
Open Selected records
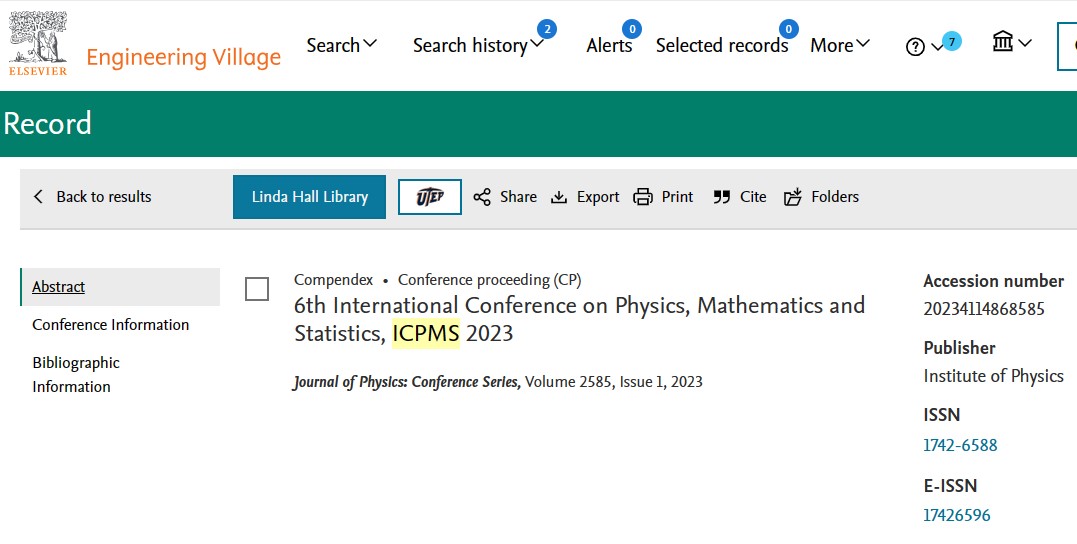pyautogui.click(x=721, y=46)
